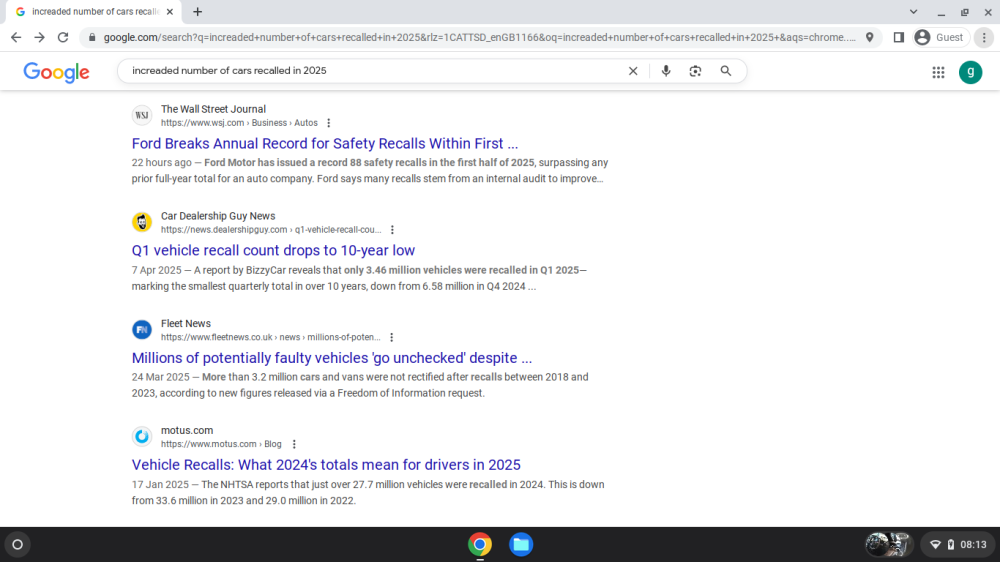Search by image with the camera icon
The width and height of the screenshot is (1000, 562).
[x=695, y=71]
